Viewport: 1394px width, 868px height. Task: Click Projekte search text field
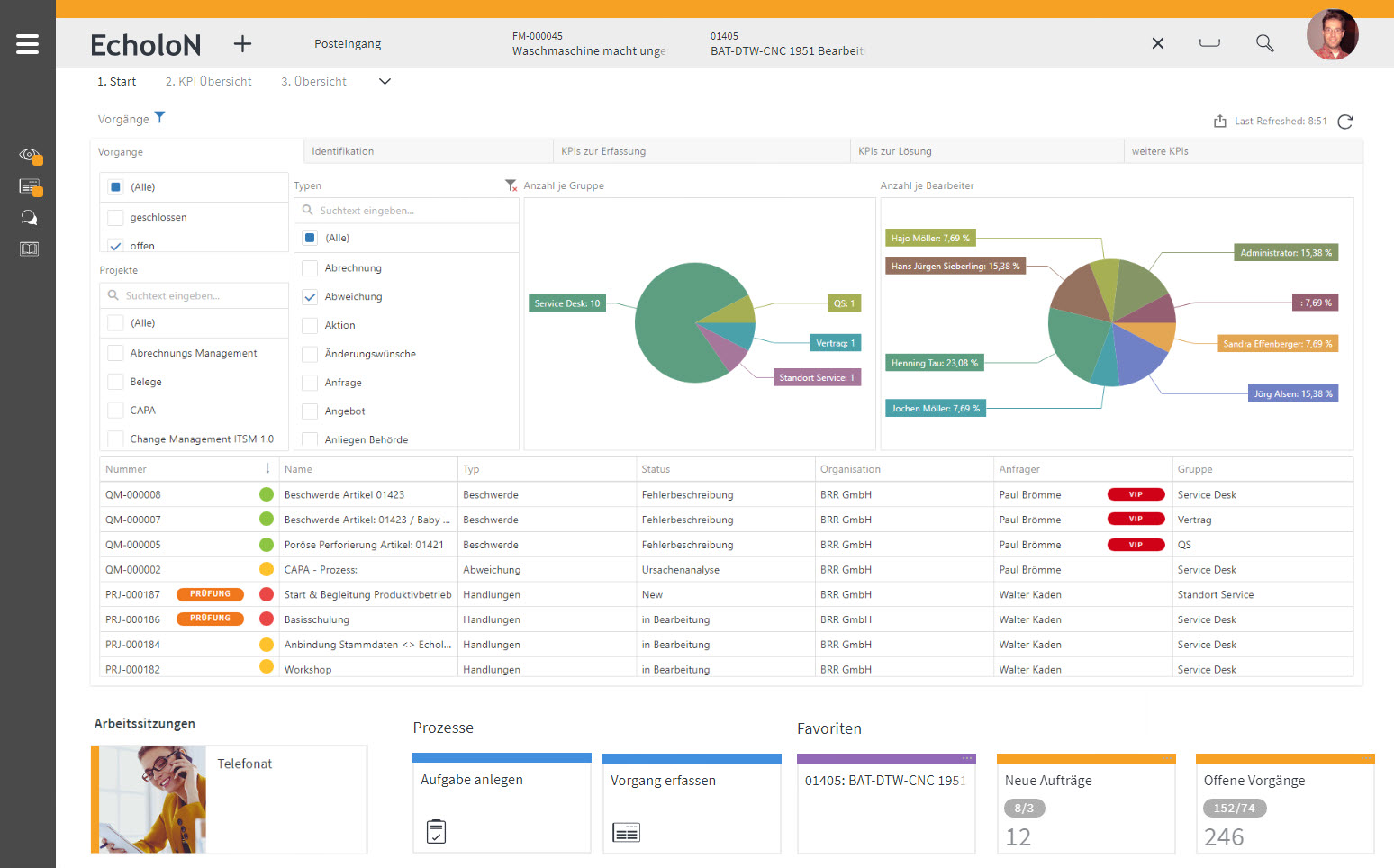194,295
